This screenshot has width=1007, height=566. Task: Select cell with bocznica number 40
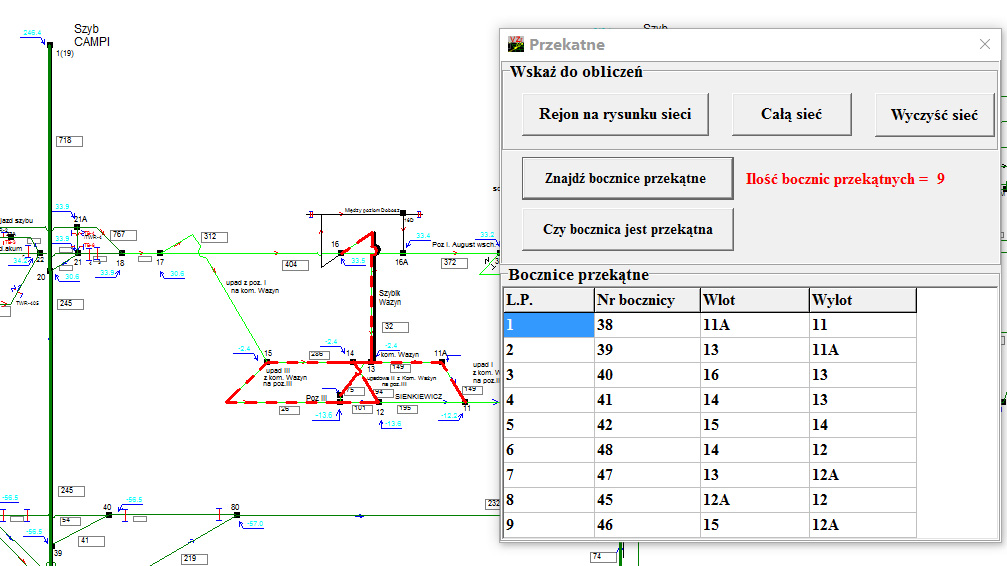click(647, 375)
